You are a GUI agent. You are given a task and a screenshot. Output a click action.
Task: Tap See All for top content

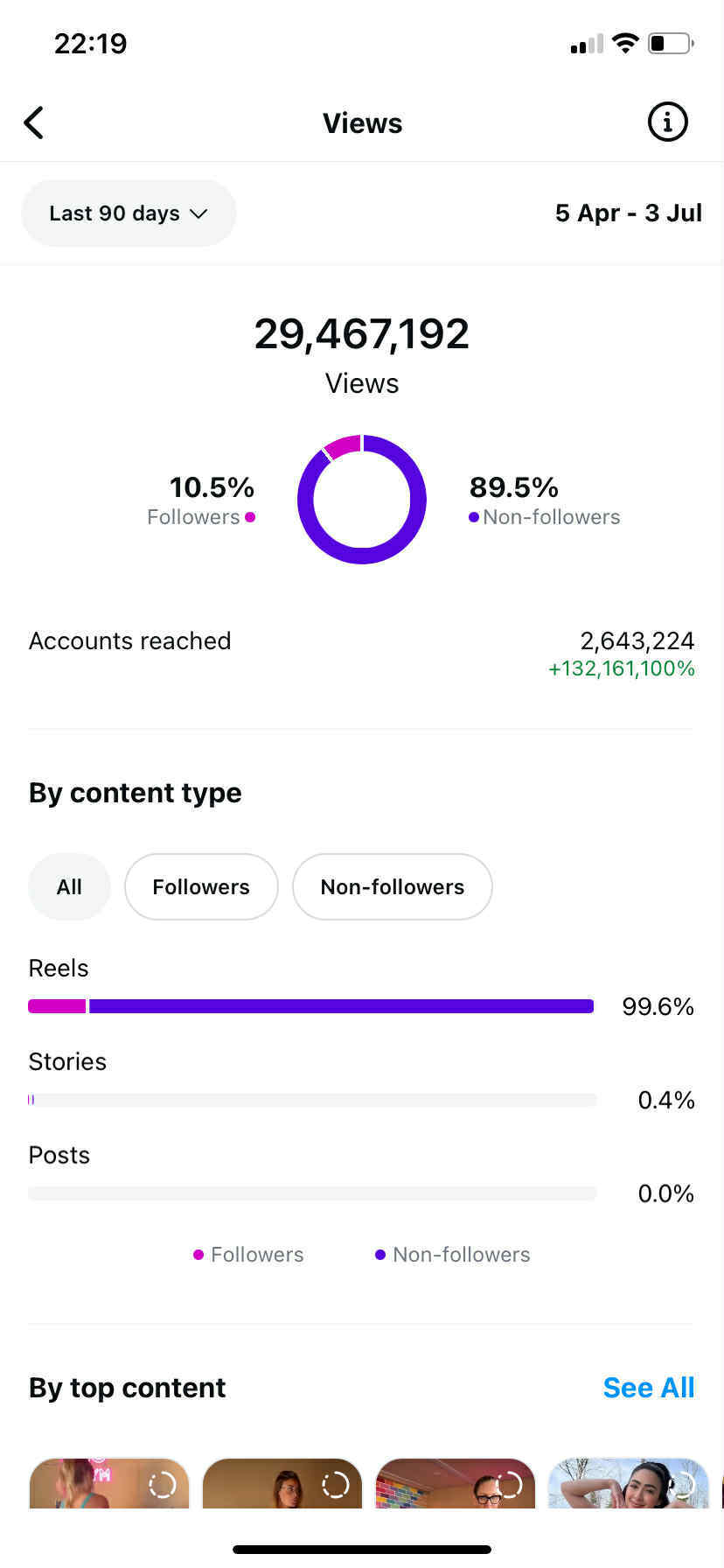point(648,1388)
